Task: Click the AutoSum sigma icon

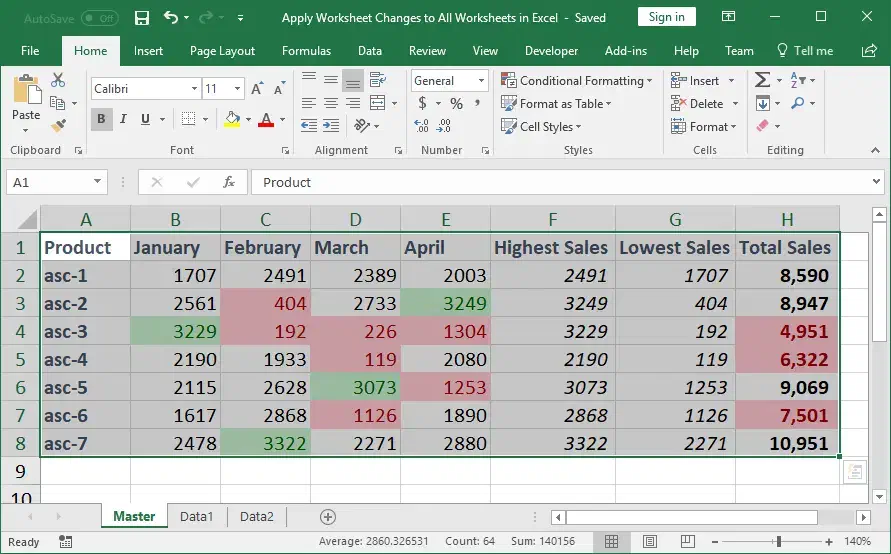Action: 763,80
